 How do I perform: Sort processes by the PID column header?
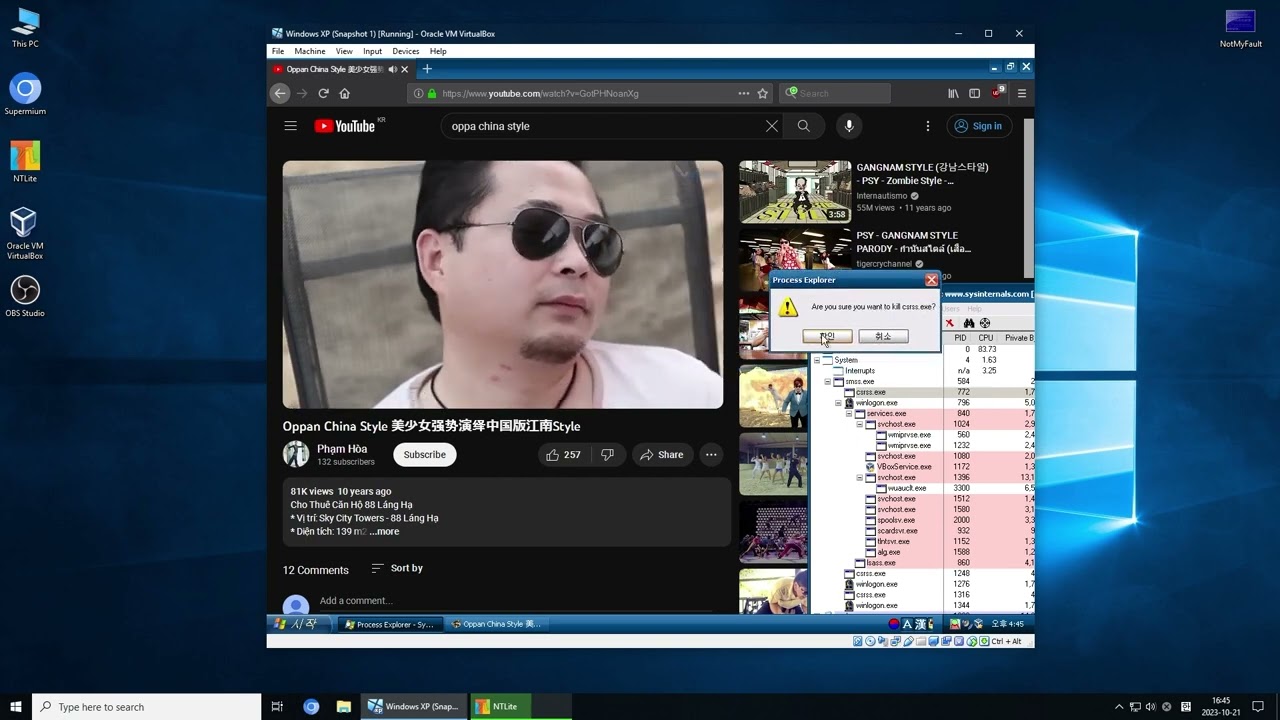[960, 338]
